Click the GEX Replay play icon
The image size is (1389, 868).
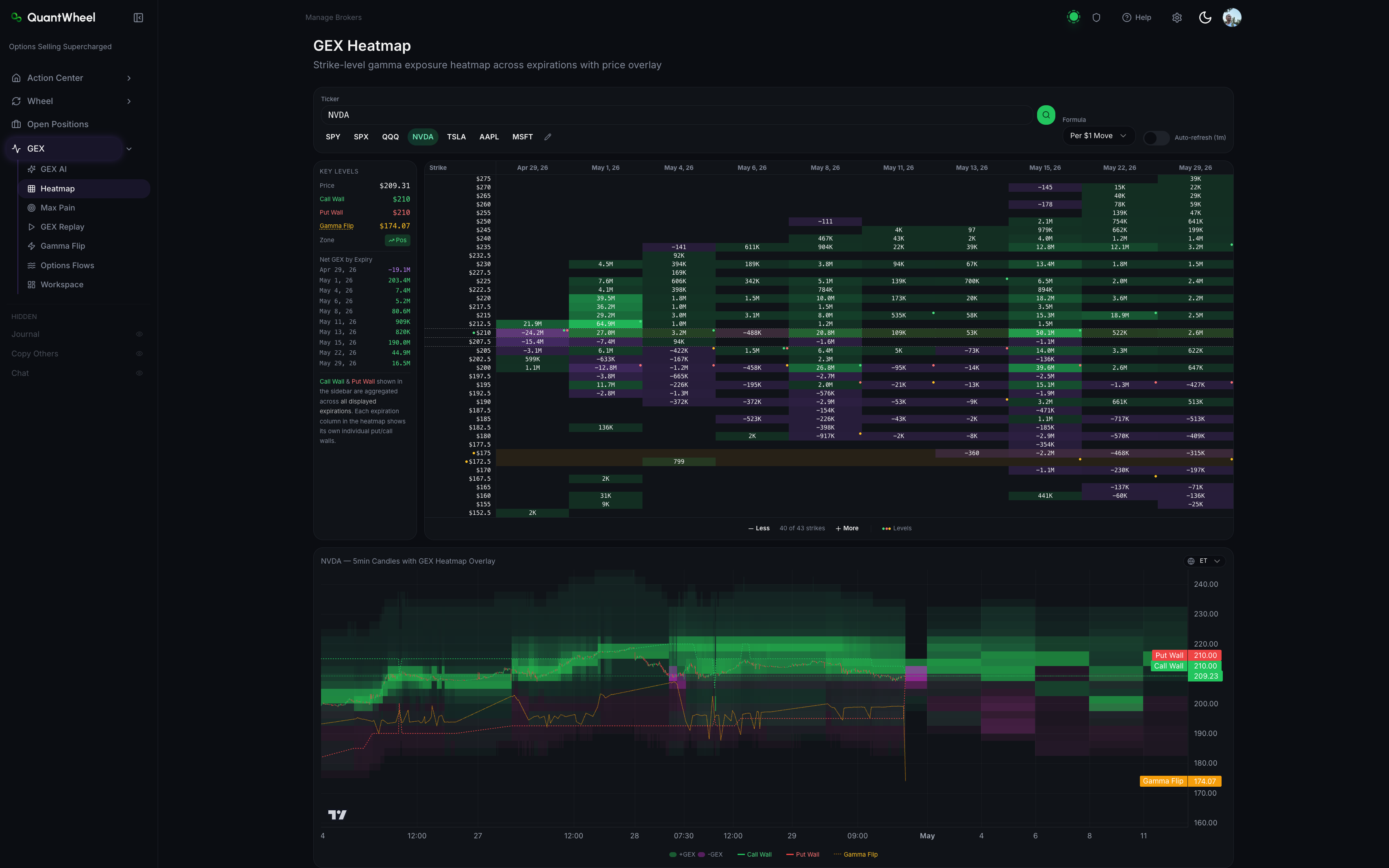[32, 227]
